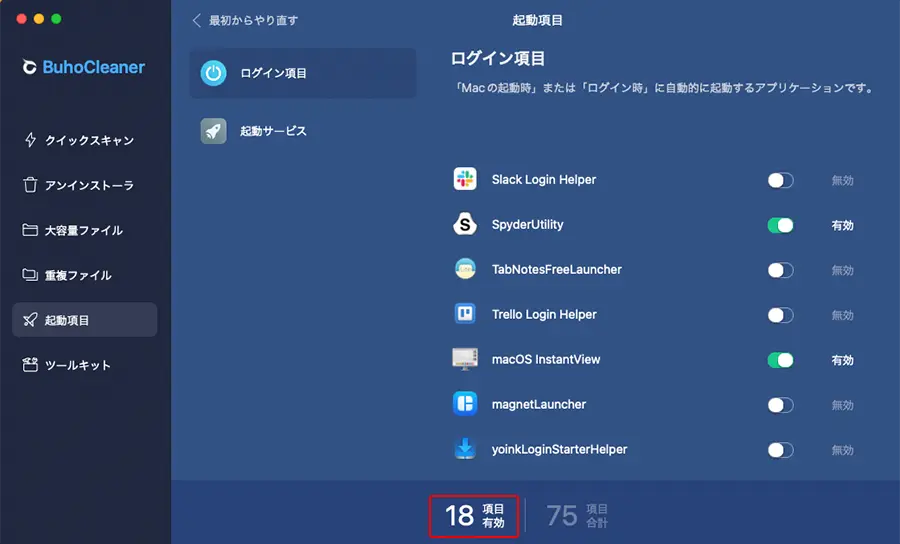Image resolution: width=900 pixels, height=544 pixels.
Task: Disable SpyderUtility toggle switch
Action: pos(781,225)
